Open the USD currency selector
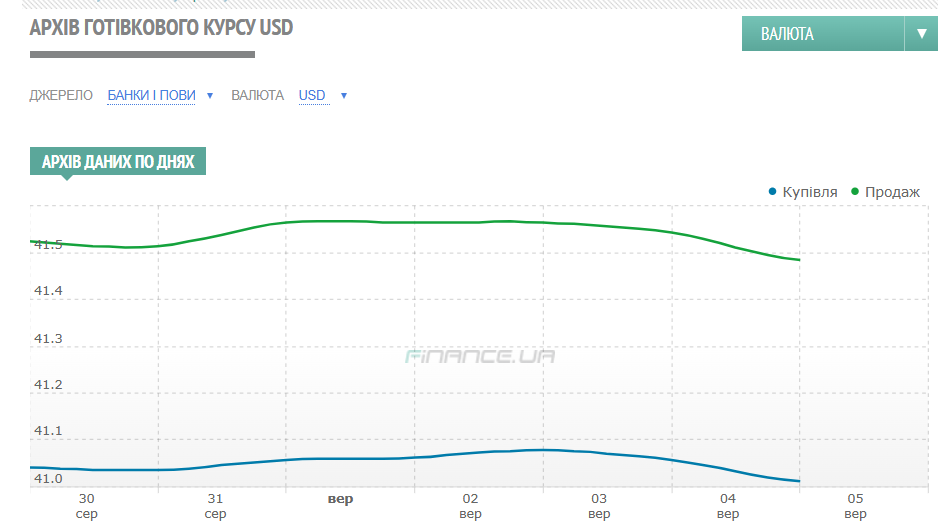The image size is (938, 528). (x=312, y=96)
